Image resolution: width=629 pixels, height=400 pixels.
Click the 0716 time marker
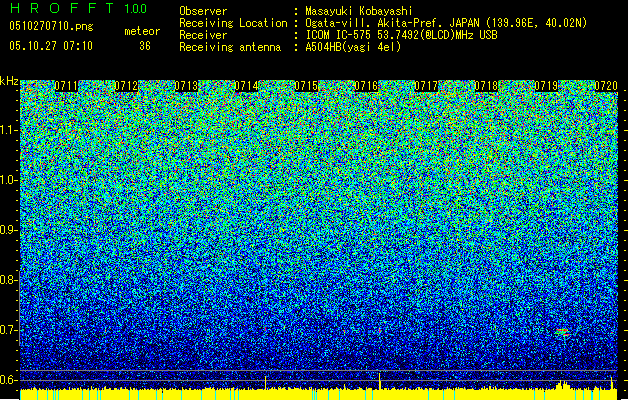click(x=366, y=86)
